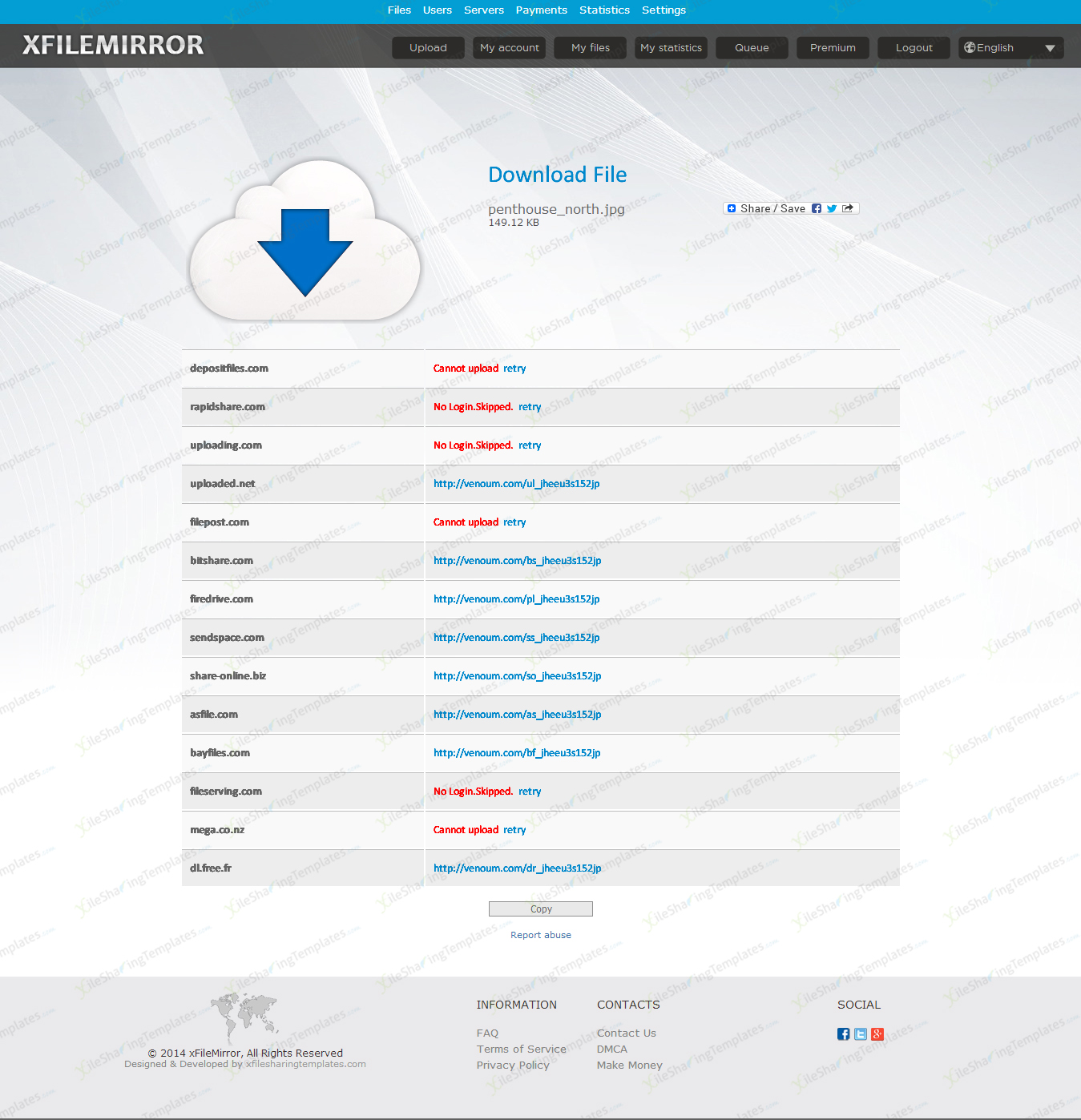1081x1120 pixels.
Task: Select the mega.co.nz host name
Action: pos(217,830)
